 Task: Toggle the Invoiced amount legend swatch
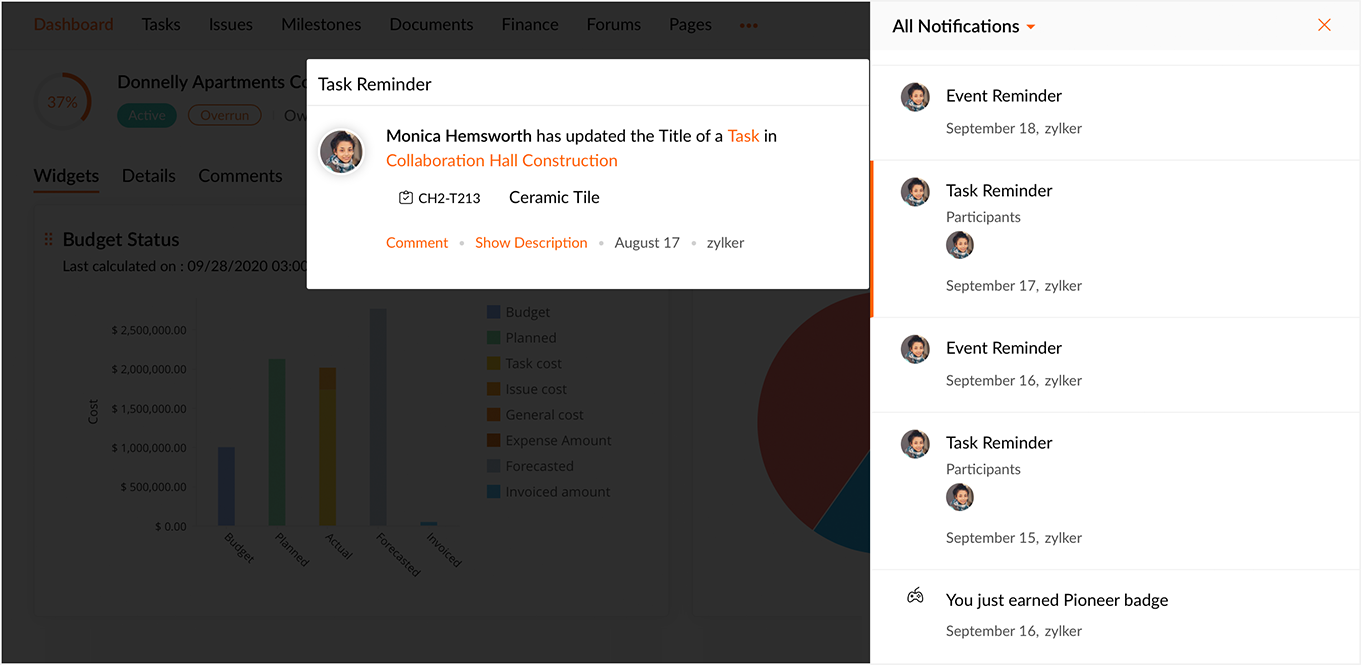point(494,492)
